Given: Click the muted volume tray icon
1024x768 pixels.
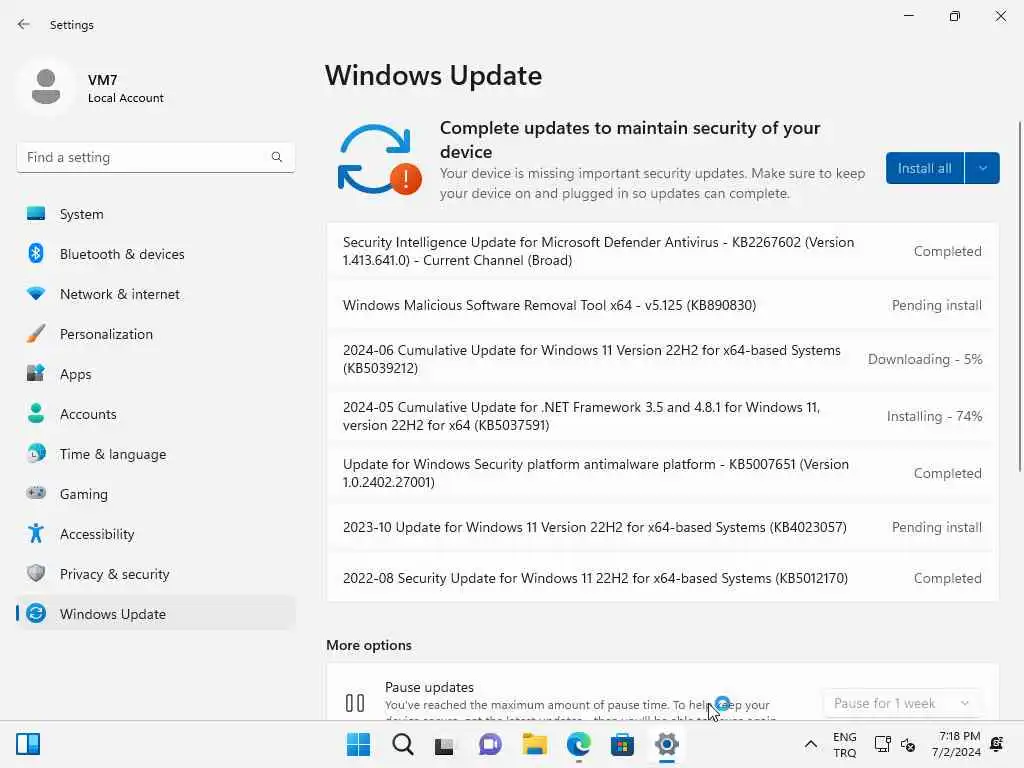Looking at the screenshot, I should pos(908,744).
